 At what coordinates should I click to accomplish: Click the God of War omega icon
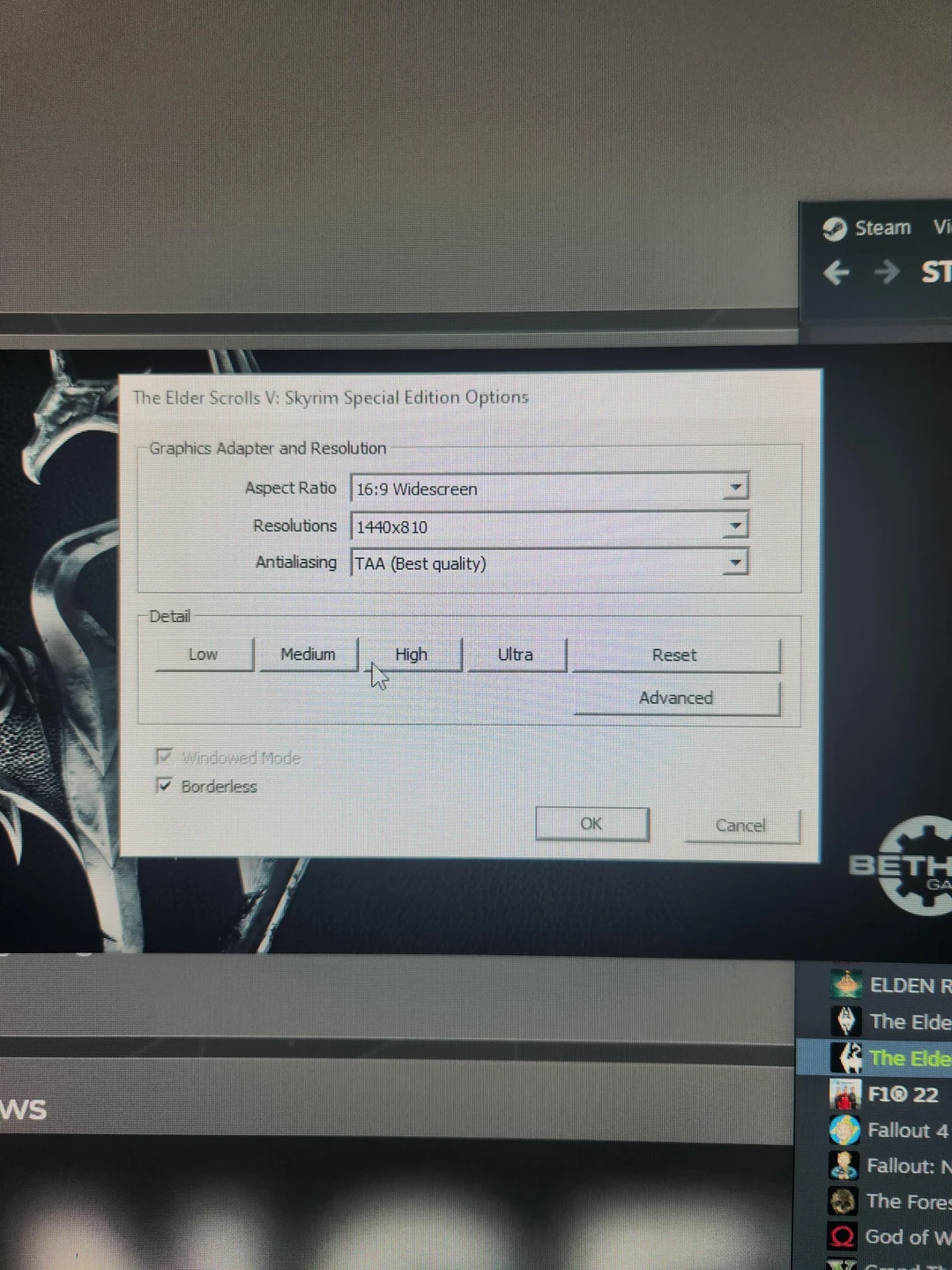point(842,1236)
